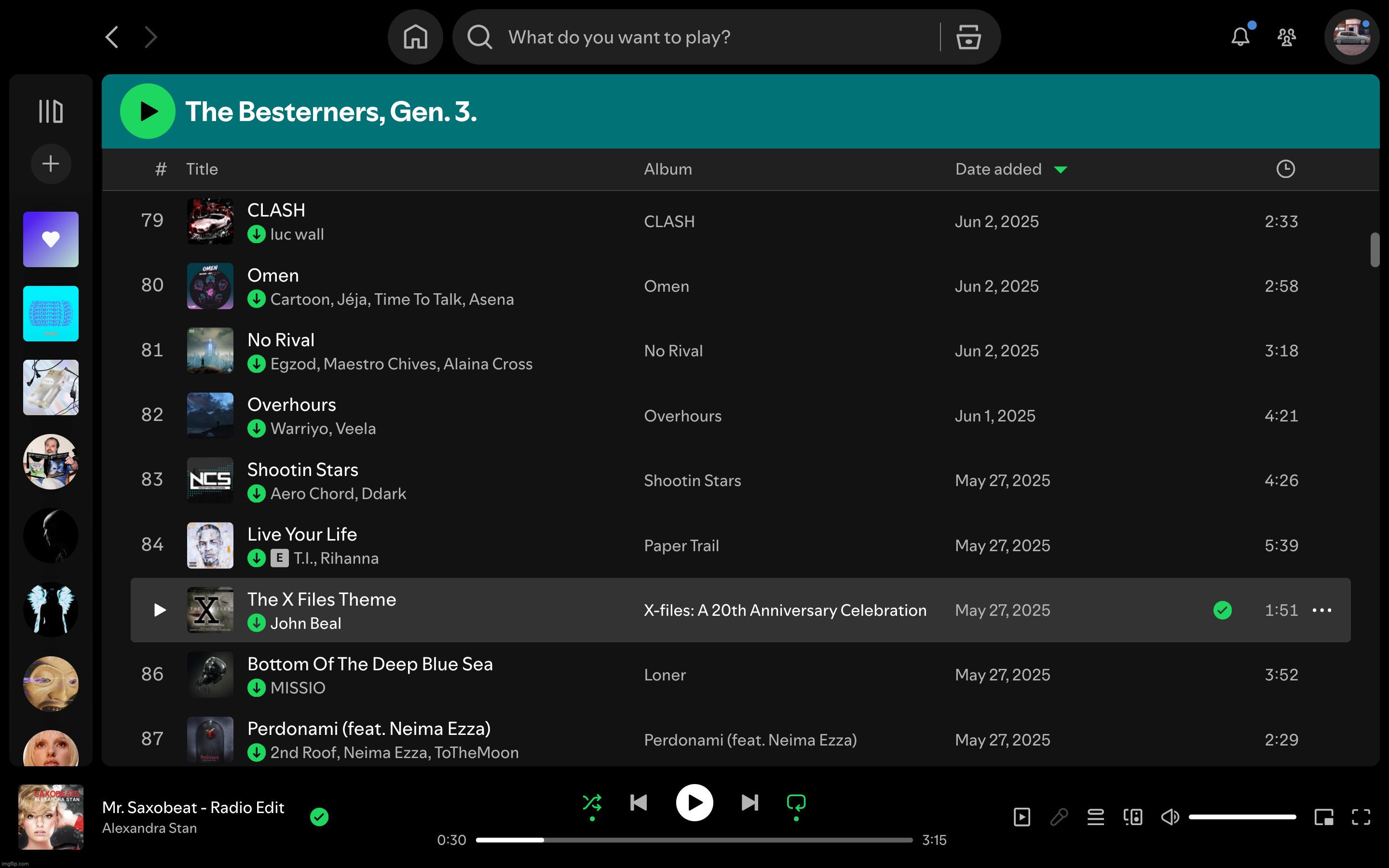This screenshot has width=1389, height=868.
Task: Go to Home via house icon
Action: [415, 37]
